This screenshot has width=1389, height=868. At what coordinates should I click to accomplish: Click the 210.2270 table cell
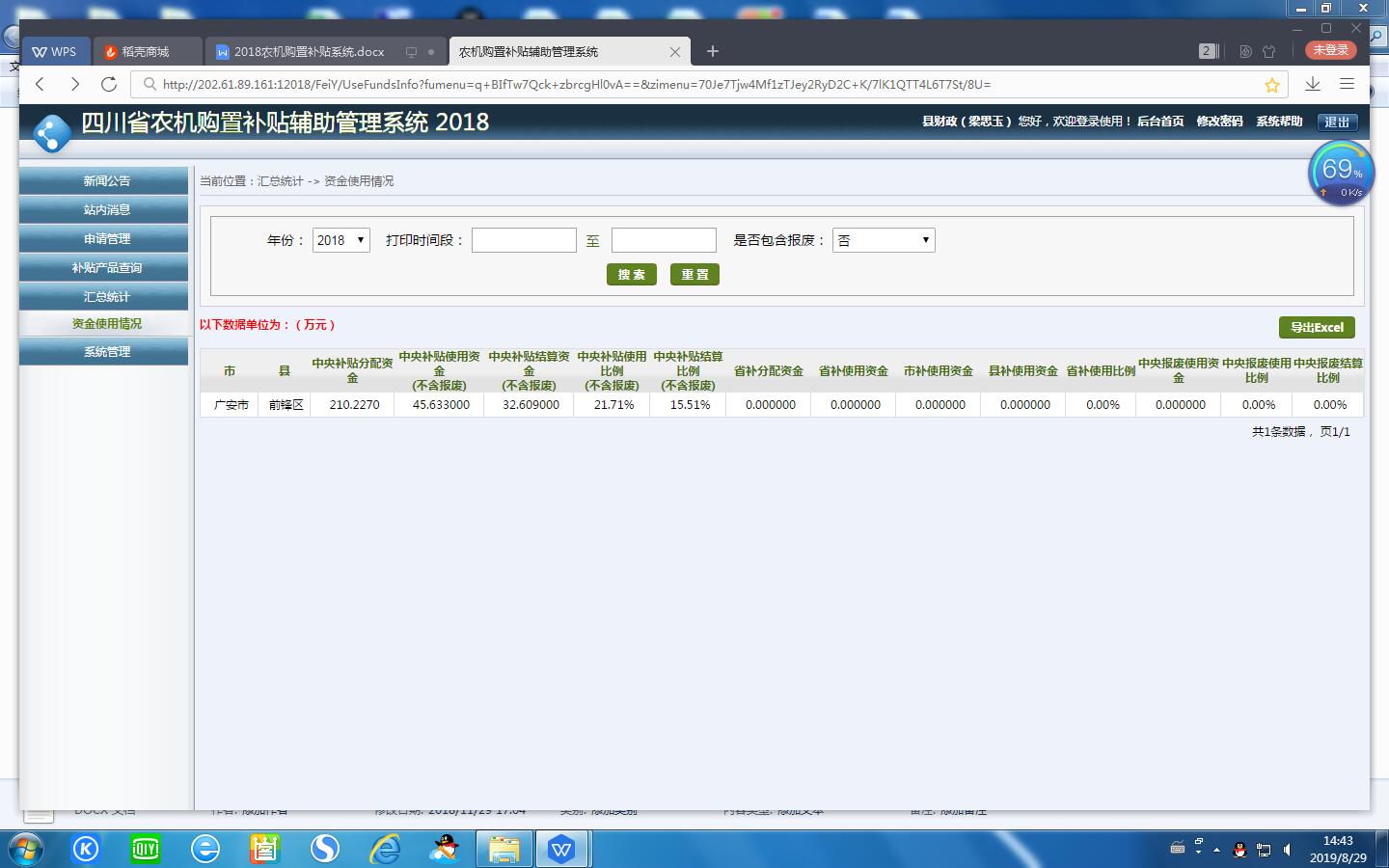point(354,405)
